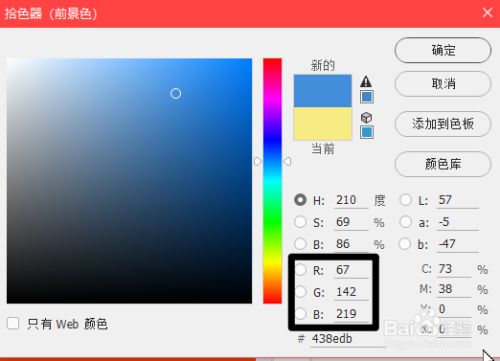The height and width of the screenshot is (361, 500).
Task: Select the S saturation radio button
Action: (300, 222)
